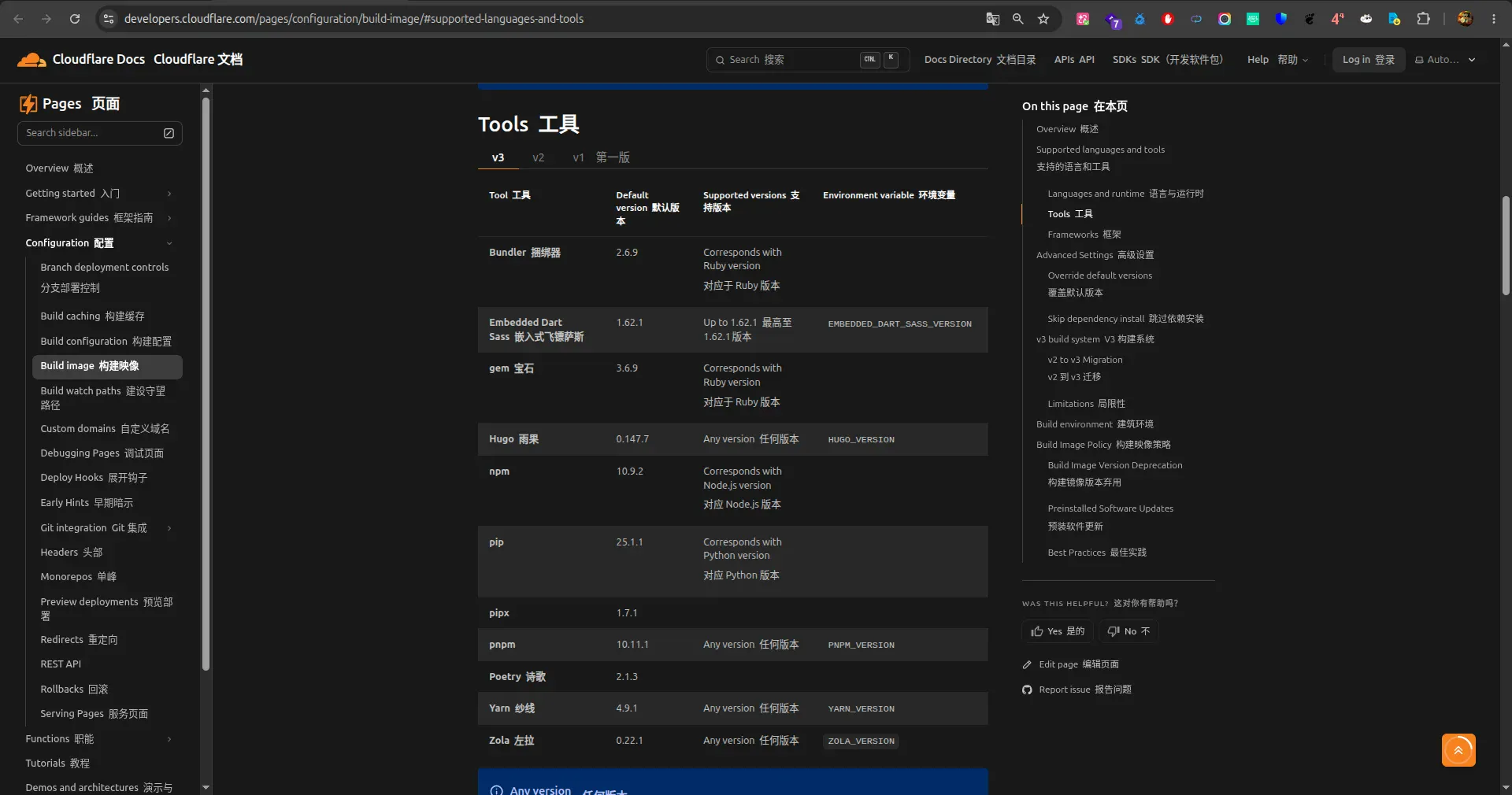Bookmark this page with the star icon
The width and height of the screenshot is (1512, 795).
coord(1043,19)
